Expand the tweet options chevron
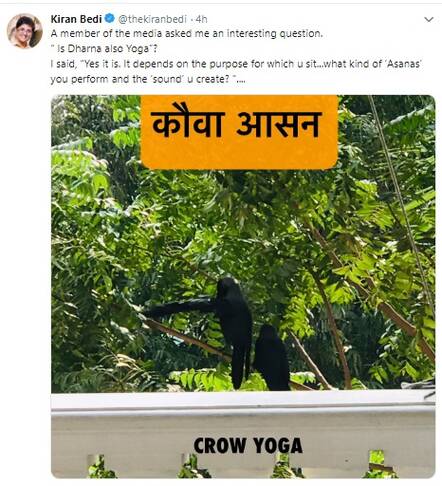 [x=428, y=20]
